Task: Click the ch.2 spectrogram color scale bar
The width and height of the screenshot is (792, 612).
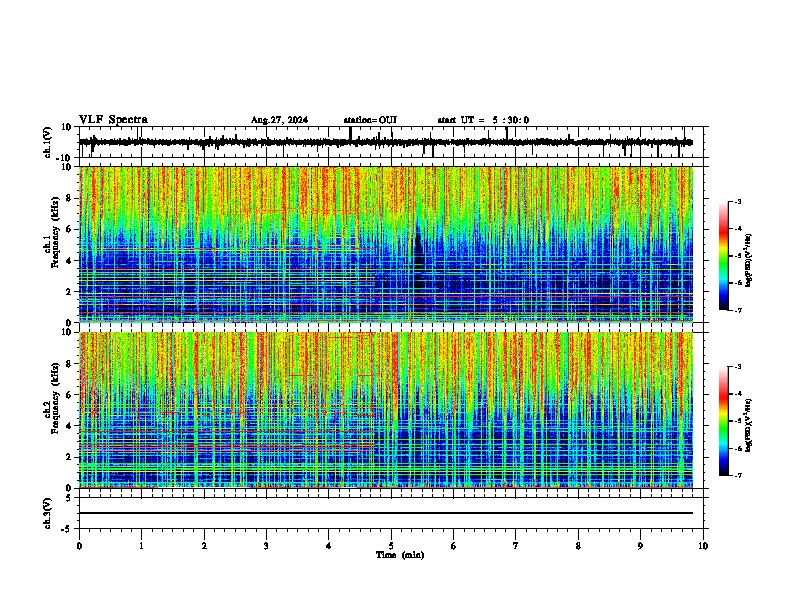Action: [x=724, y=421]
